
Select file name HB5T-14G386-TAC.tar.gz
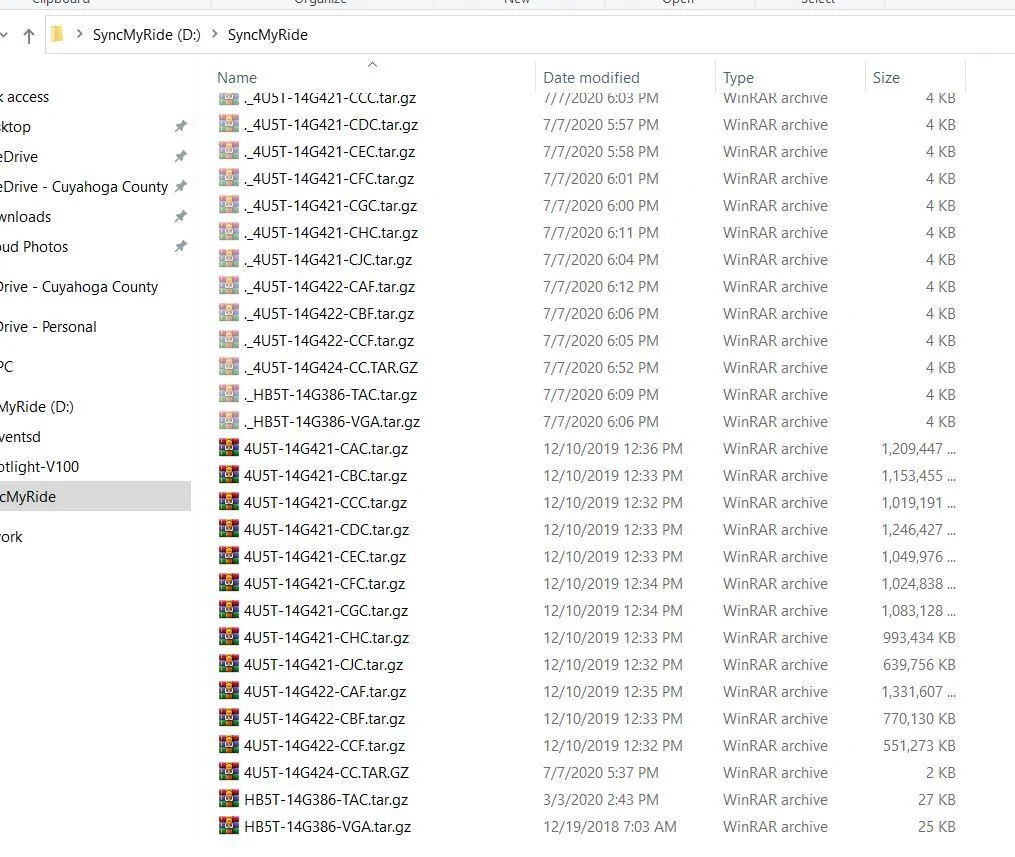(x=326, y=800)
